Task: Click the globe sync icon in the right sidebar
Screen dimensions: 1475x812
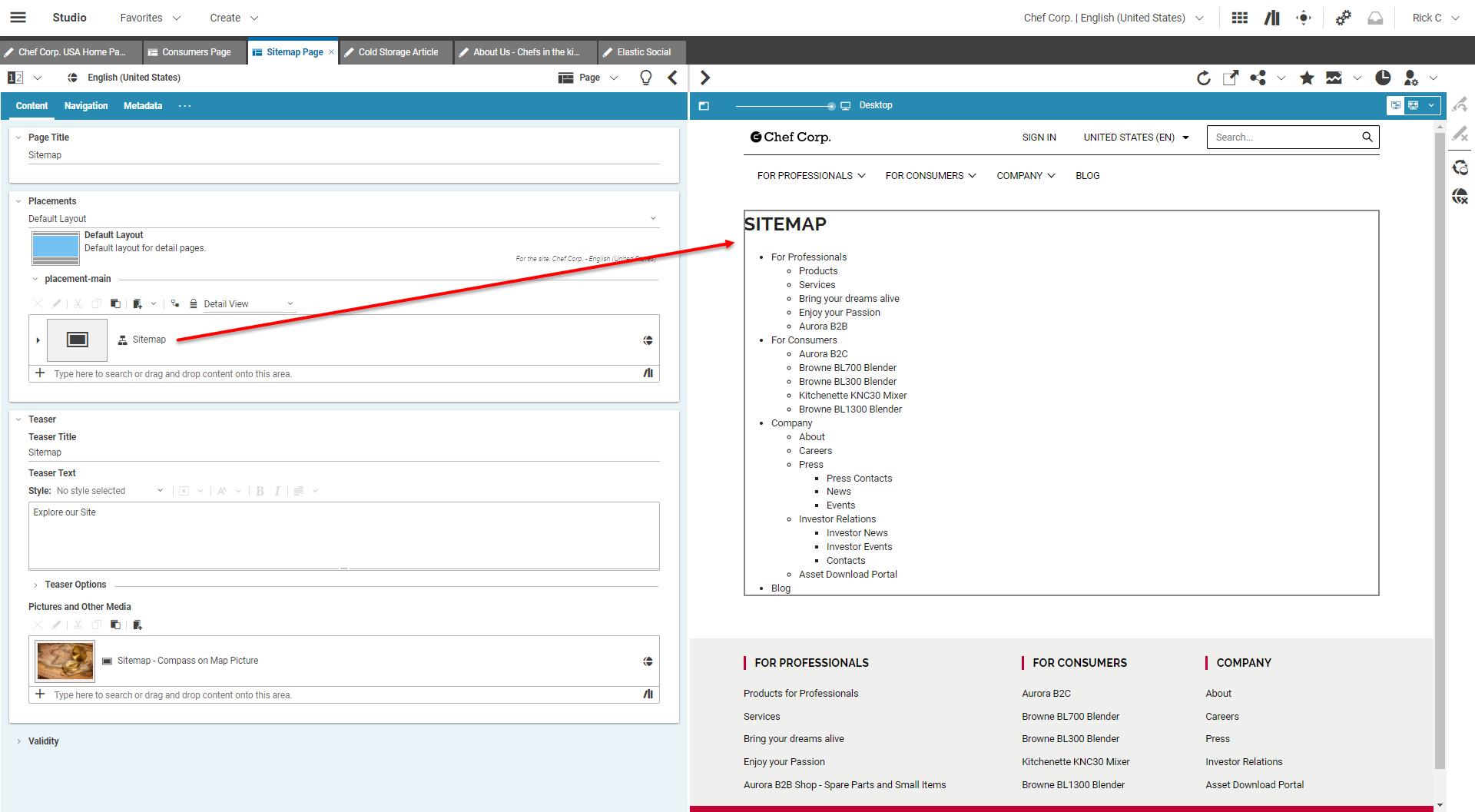Action: pos(1460,167)
